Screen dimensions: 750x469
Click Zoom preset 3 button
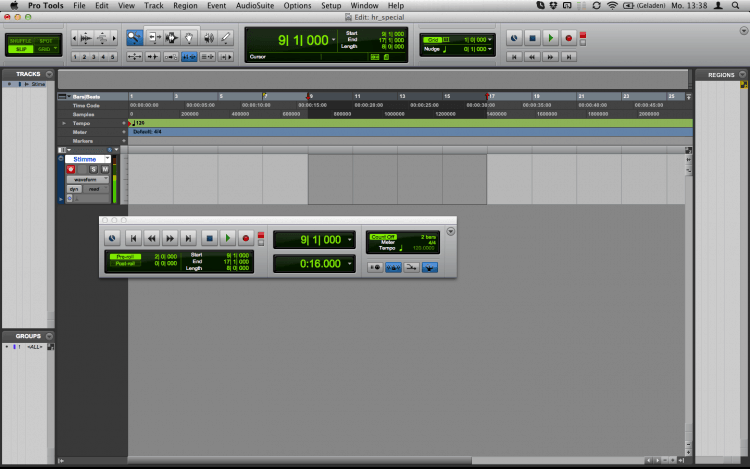coord(94,56)
